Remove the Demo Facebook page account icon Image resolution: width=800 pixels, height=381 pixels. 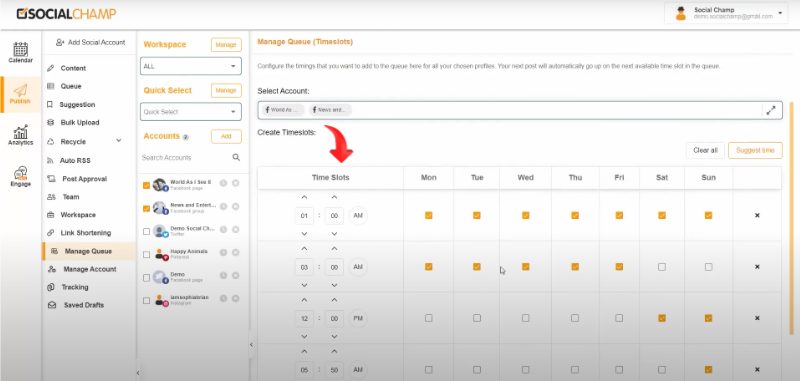(x=235, y=275)
